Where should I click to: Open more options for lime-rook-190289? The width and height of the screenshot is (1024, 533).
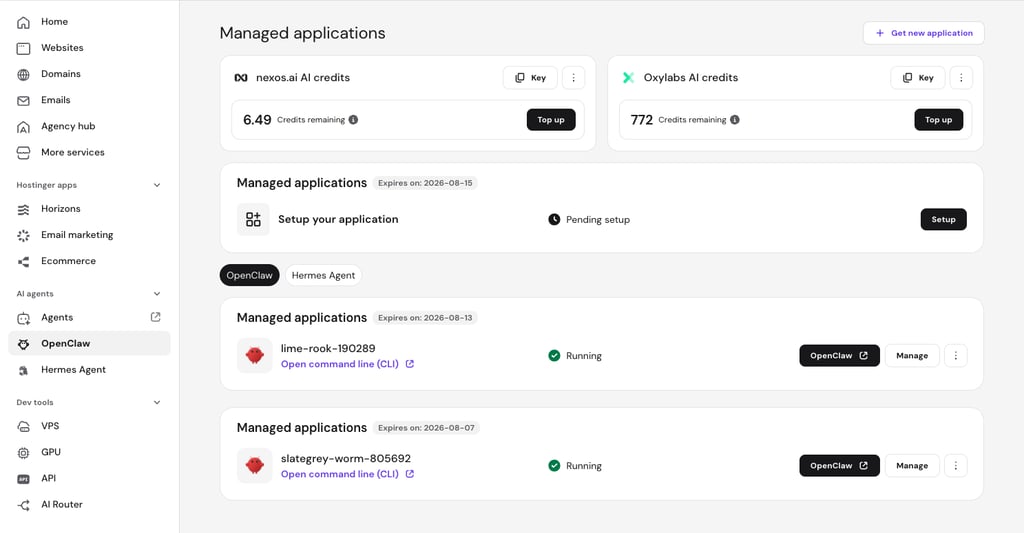pos(955,355)
